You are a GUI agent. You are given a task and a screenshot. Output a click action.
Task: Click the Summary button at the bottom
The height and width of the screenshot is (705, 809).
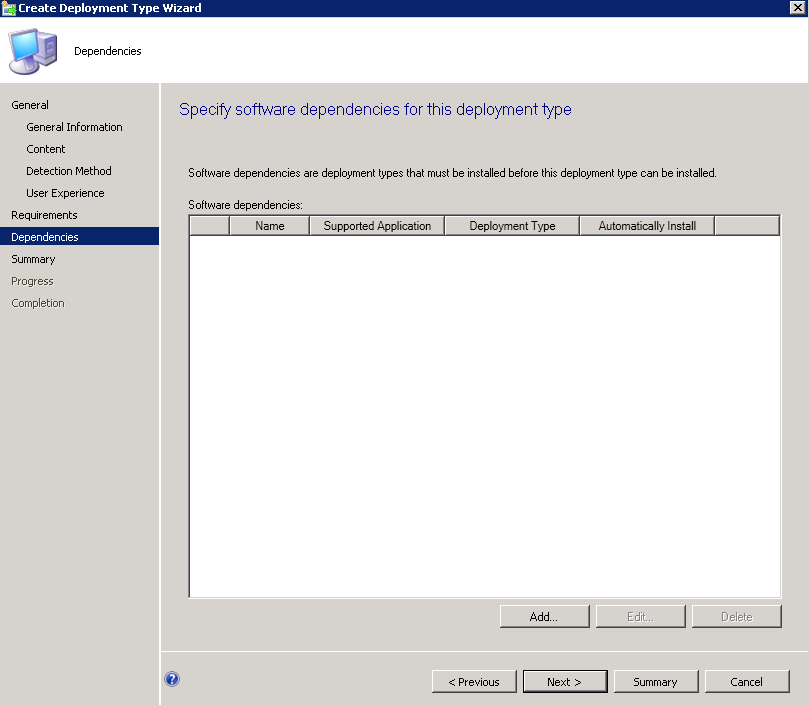(656, 682)
